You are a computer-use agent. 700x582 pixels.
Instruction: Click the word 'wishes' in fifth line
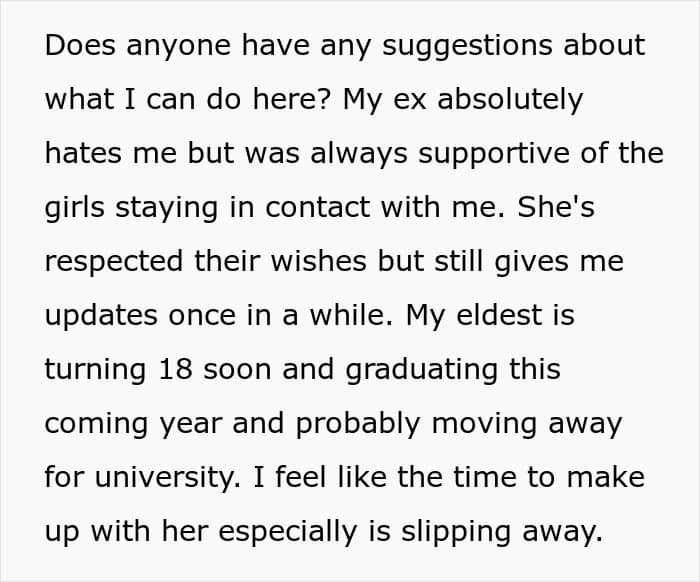tap(318, 261)
